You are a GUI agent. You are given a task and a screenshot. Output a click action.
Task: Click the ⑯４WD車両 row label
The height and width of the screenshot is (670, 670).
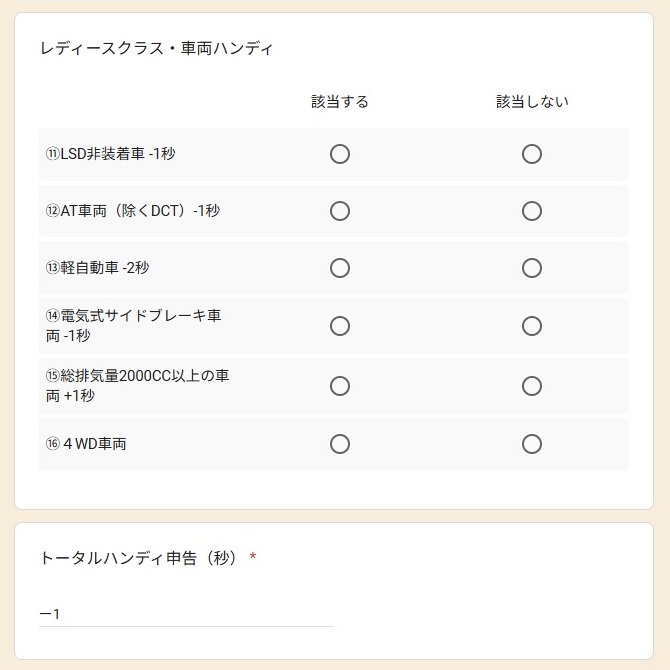86,444
